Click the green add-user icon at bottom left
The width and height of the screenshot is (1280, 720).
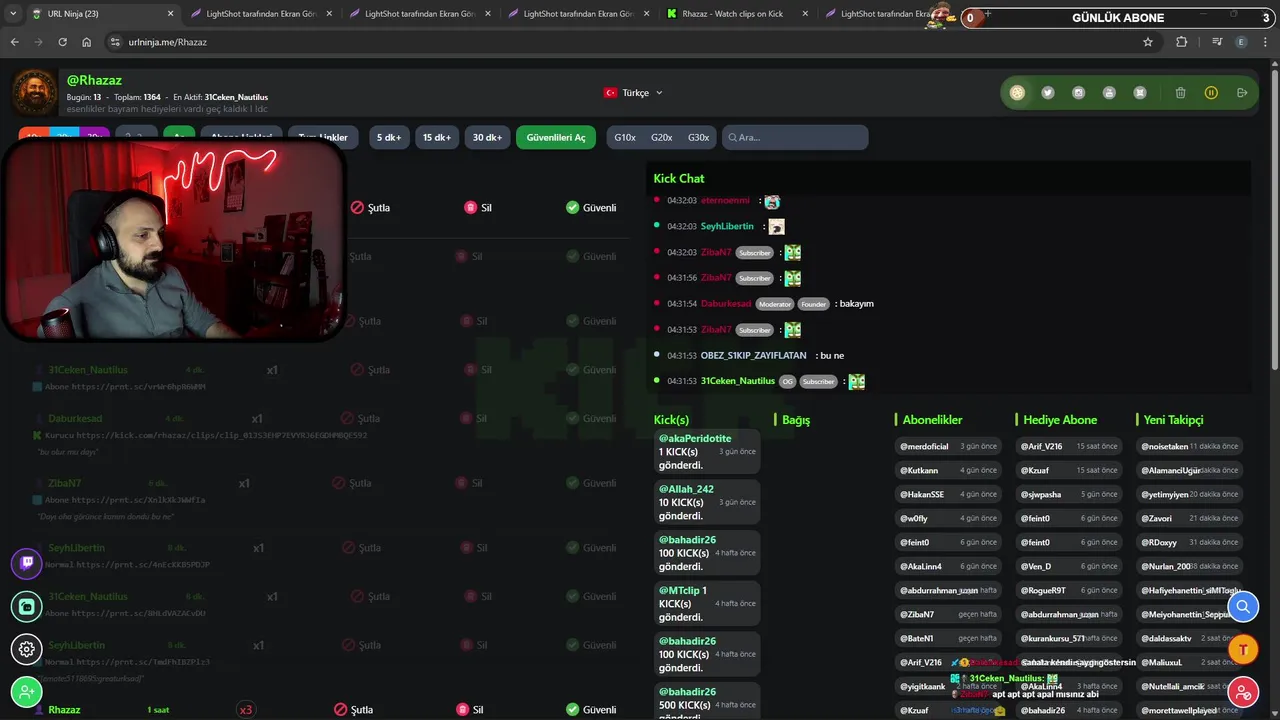click(27, 692)
